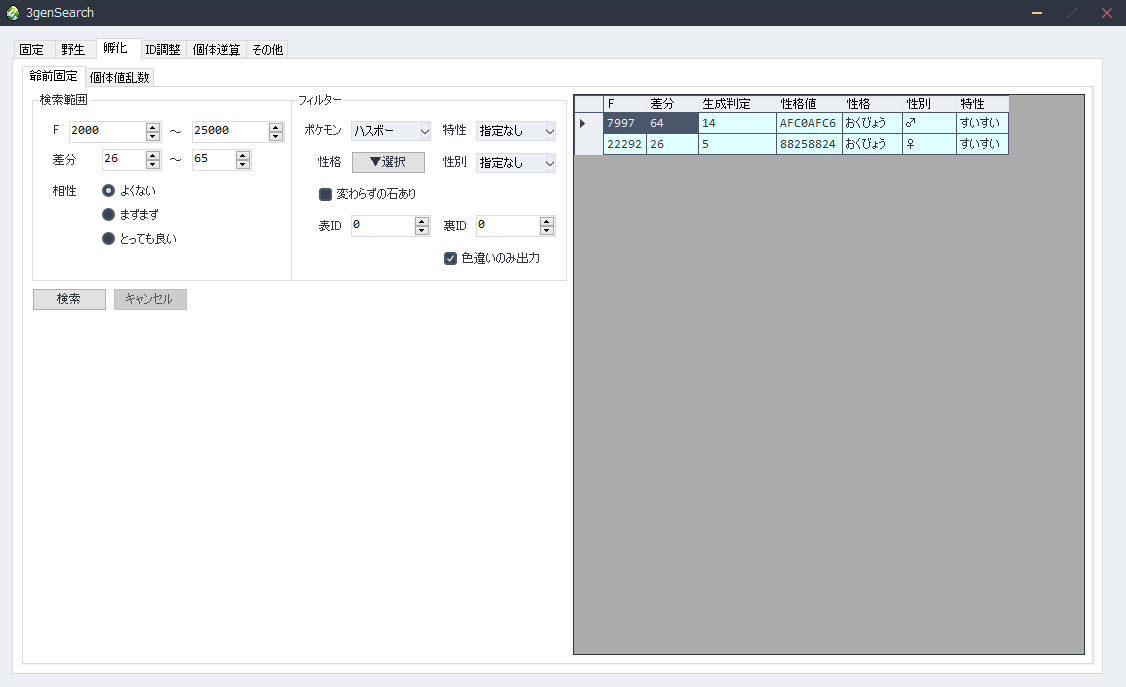Increment the 差分 lower value of 26
This screenshot has width=1126, height=687.
coord(151,156)
